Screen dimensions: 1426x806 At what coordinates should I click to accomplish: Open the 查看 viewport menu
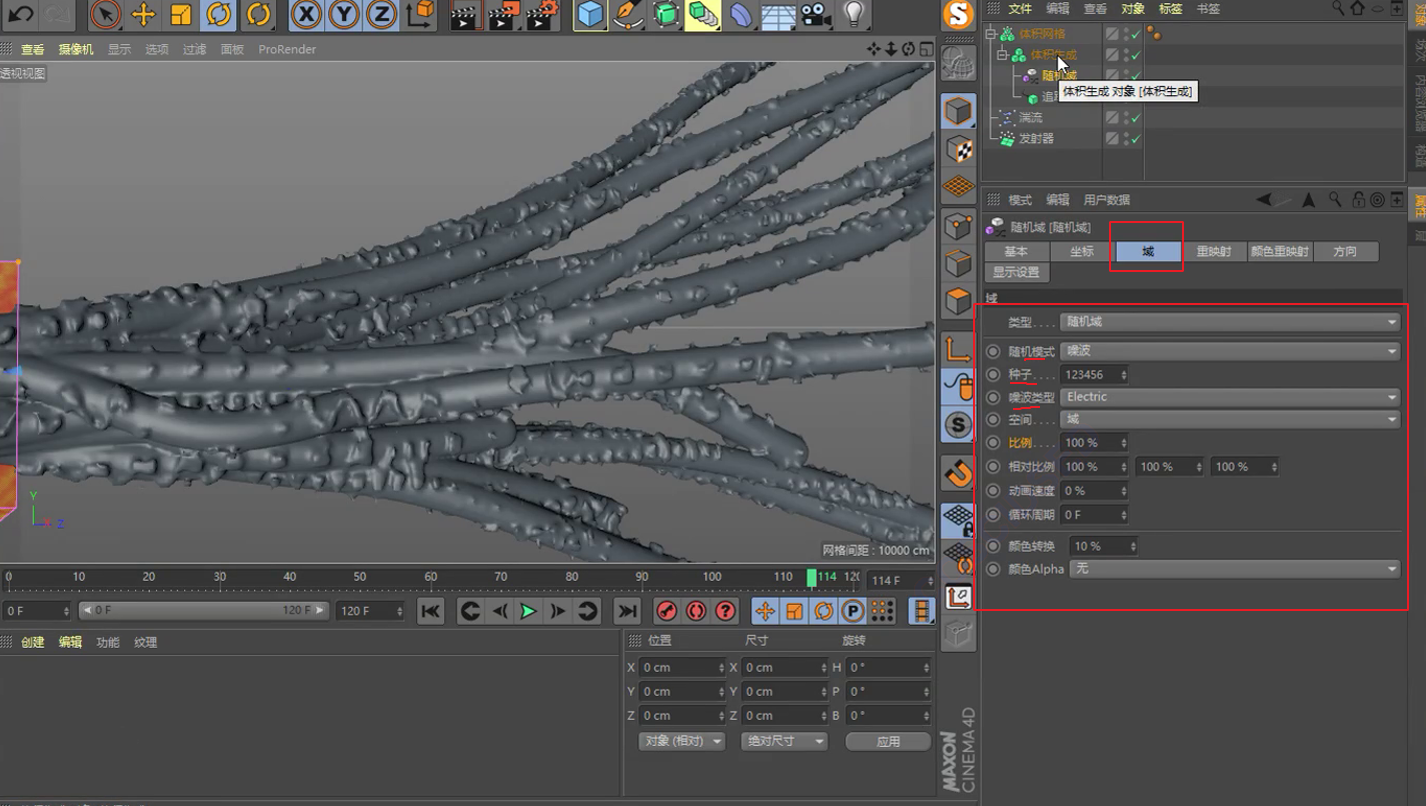pyautogui.click(x=33, y=49)
